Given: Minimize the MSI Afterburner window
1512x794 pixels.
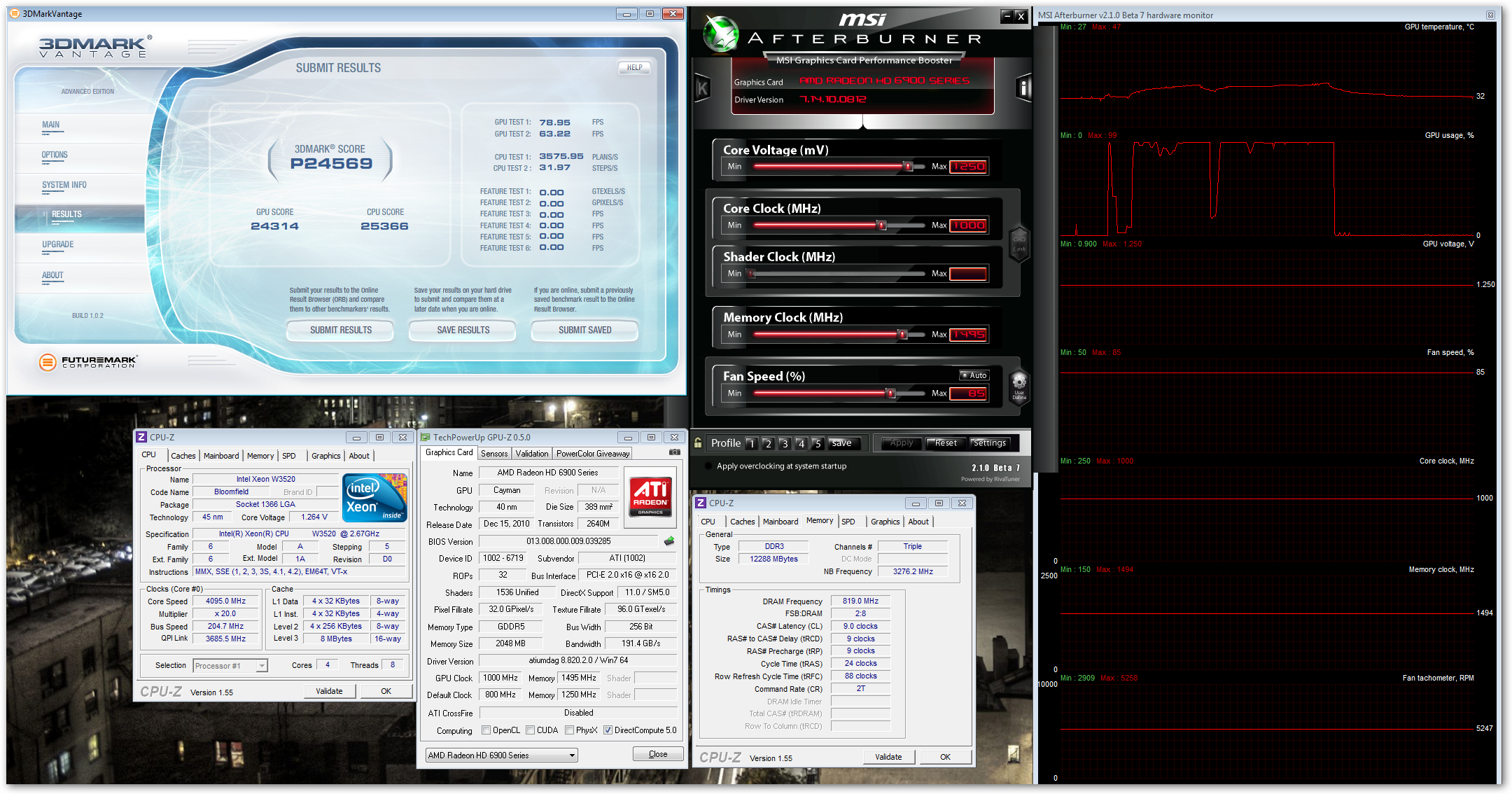Looking at the screenshot, I should click(1007, 16).
